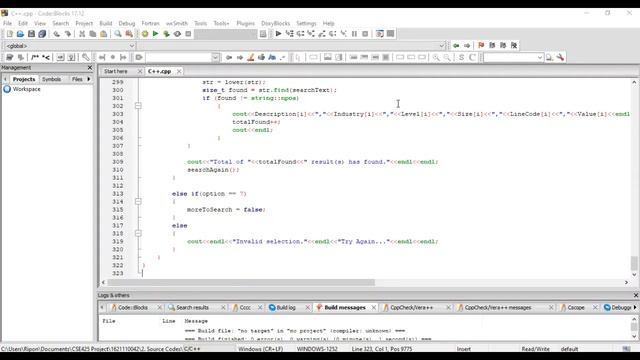The height and width of the screenshot is (360, 640).
Task: Select the Workspace tree item
Action: click(27, 89)
